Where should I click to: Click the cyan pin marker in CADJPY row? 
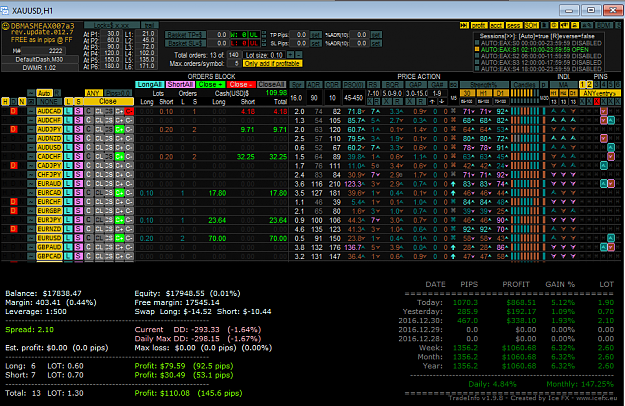click(604, 165)
